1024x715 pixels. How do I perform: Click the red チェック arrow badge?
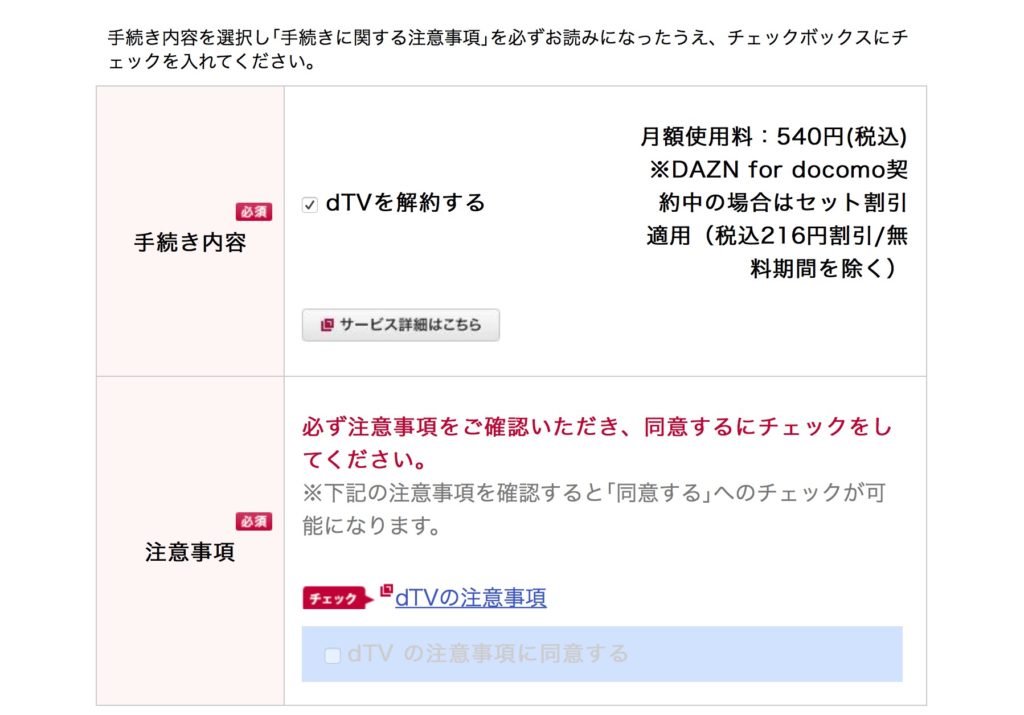[338, 598]
